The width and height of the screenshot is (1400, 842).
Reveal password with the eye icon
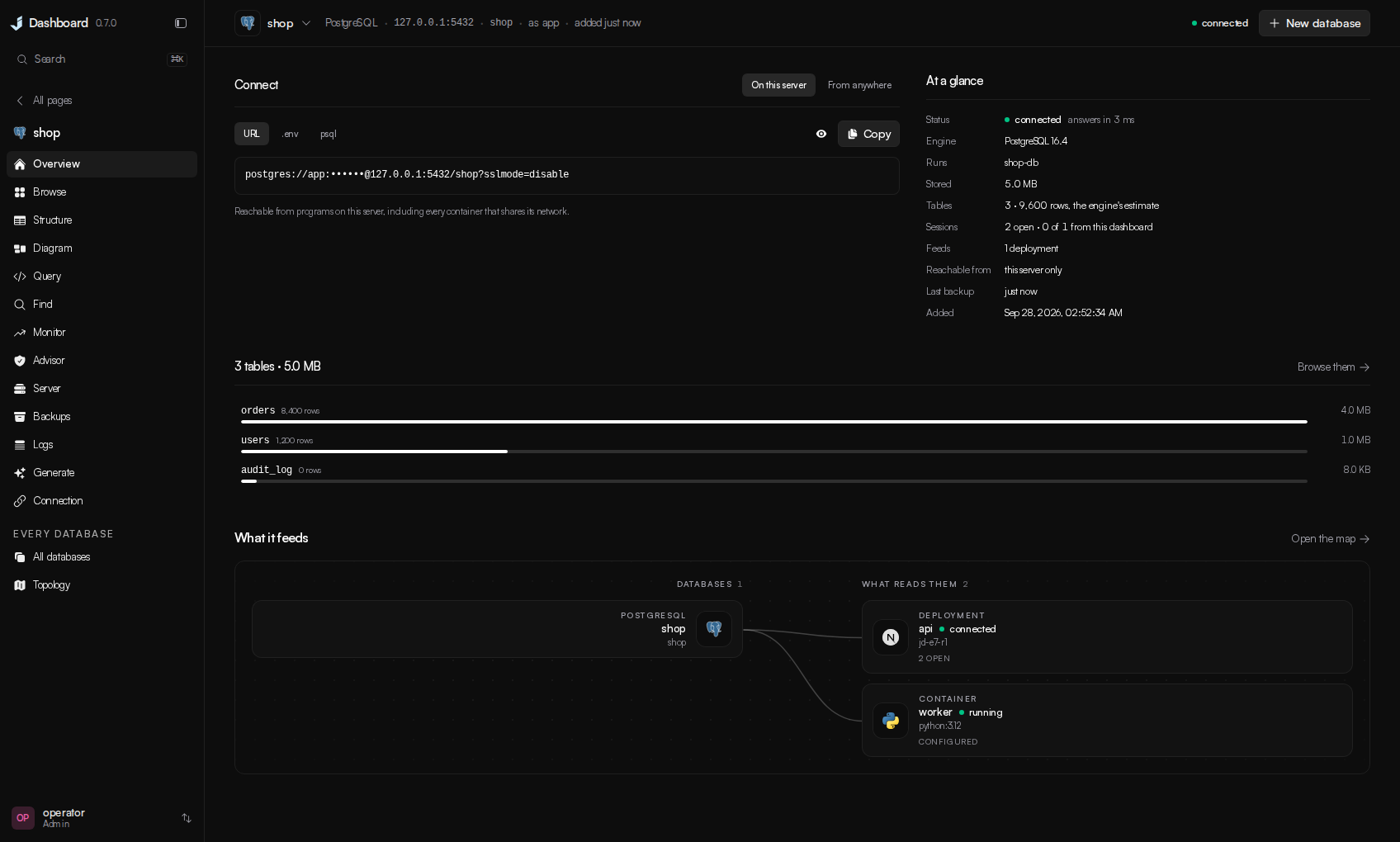pyautogui.click(x=821, y=134)
